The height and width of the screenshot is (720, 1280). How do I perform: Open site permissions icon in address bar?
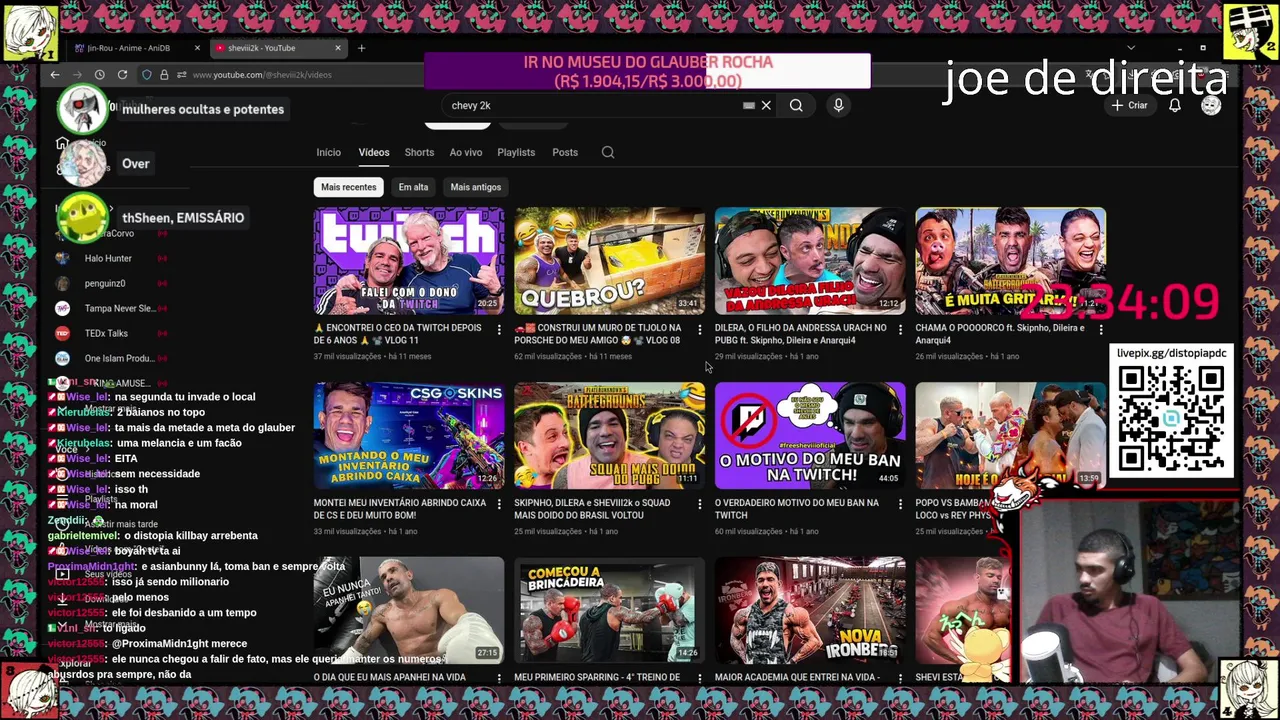[x=181, y=75]
